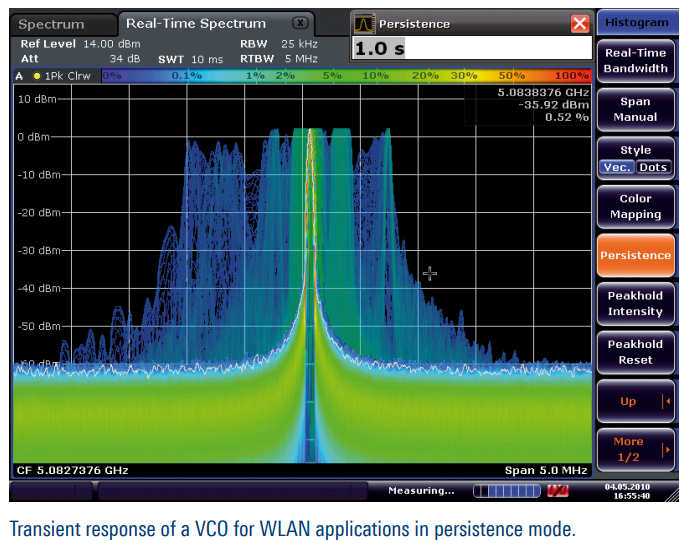This screenshot has width=691, height=541.
Task: Click the 100% end of color scale
Action: (572, 76)
